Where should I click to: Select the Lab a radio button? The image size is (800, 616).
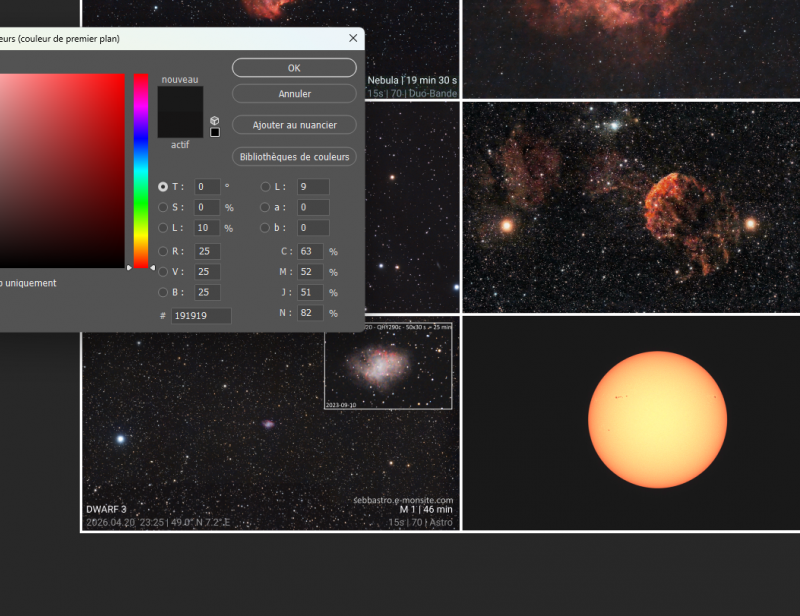click(x=265, y=207)
